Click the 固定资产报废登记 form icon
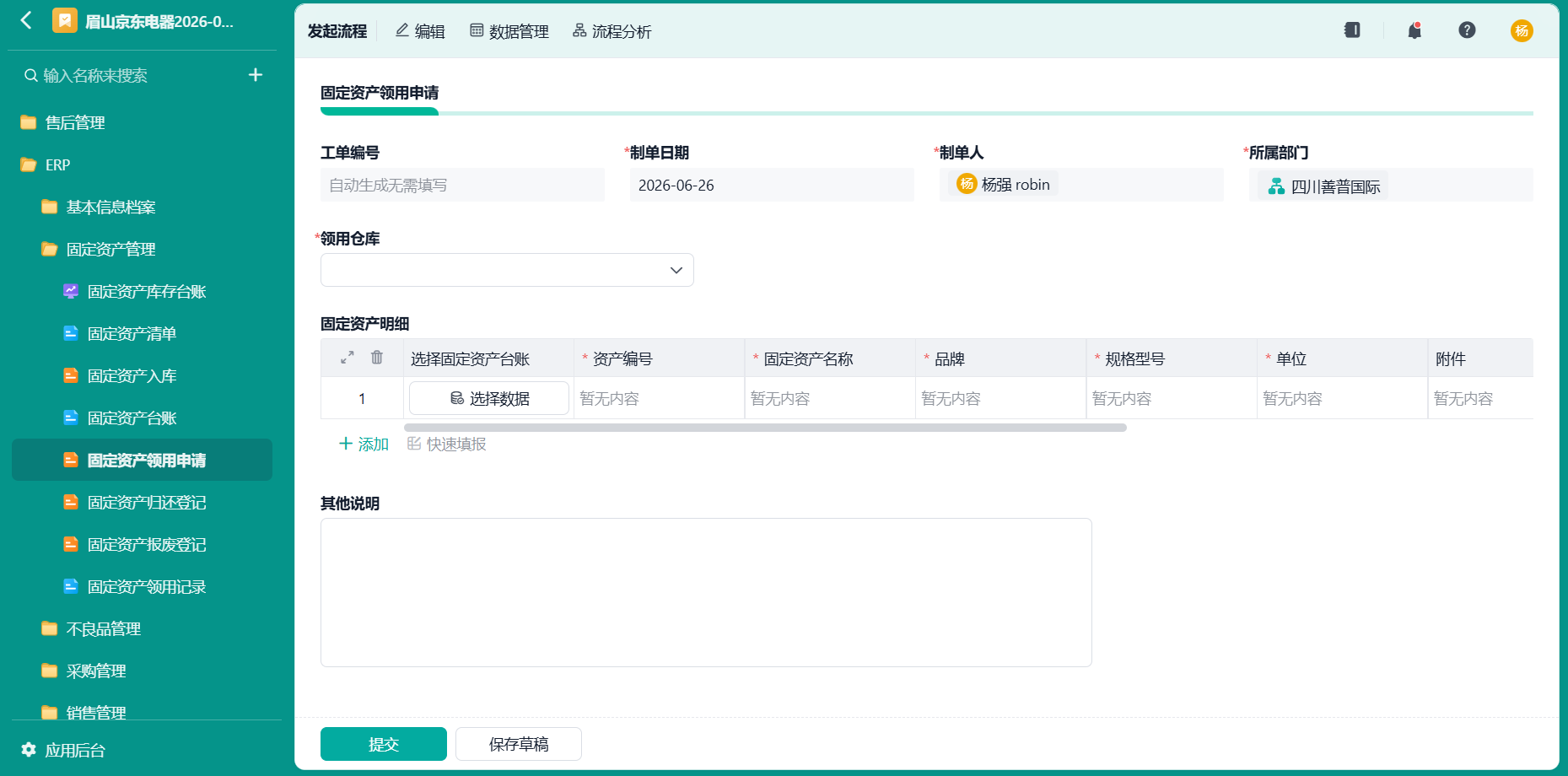The height and width of the screenshot is (776, 1568). (71, 544)
